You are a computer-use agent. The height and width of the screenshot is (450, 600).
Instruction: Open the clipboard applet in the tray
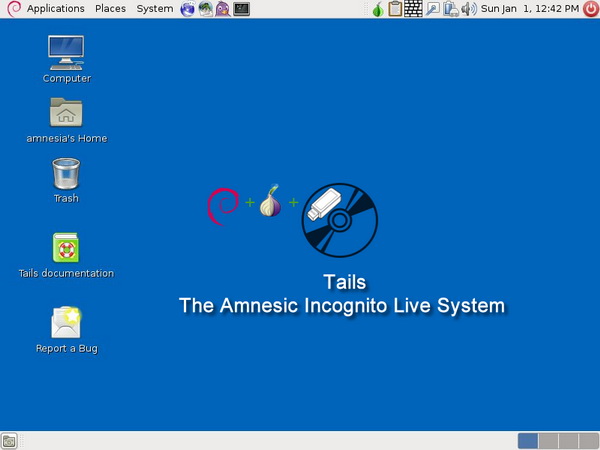395,9
